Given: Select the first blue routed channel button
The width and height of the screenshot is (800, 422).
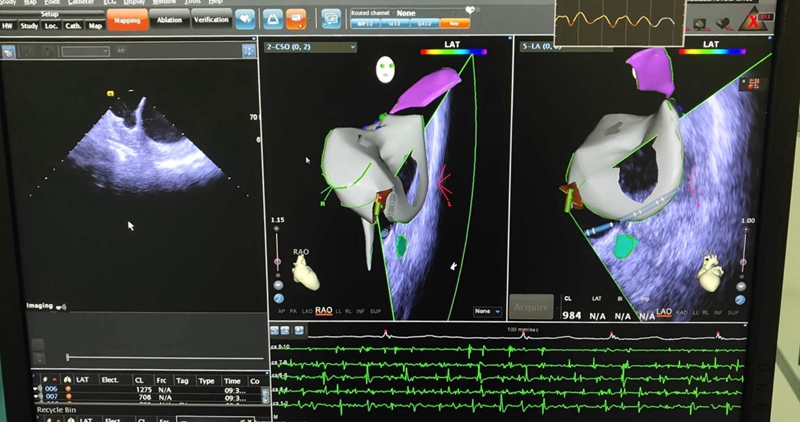Looking at the screenshot, I should click(365, 23).
